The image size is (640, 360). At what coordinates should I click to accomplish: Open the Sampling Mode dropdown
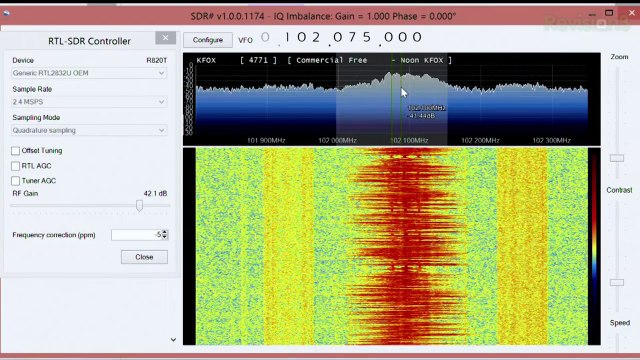(89, 130)
